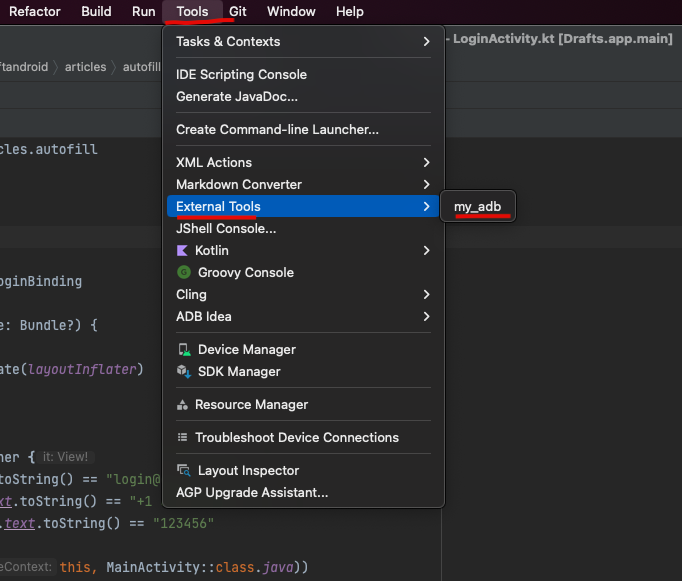Screen dimensions: 682x581
Task: Select my_adb external tool
Action: coord(478,207)
